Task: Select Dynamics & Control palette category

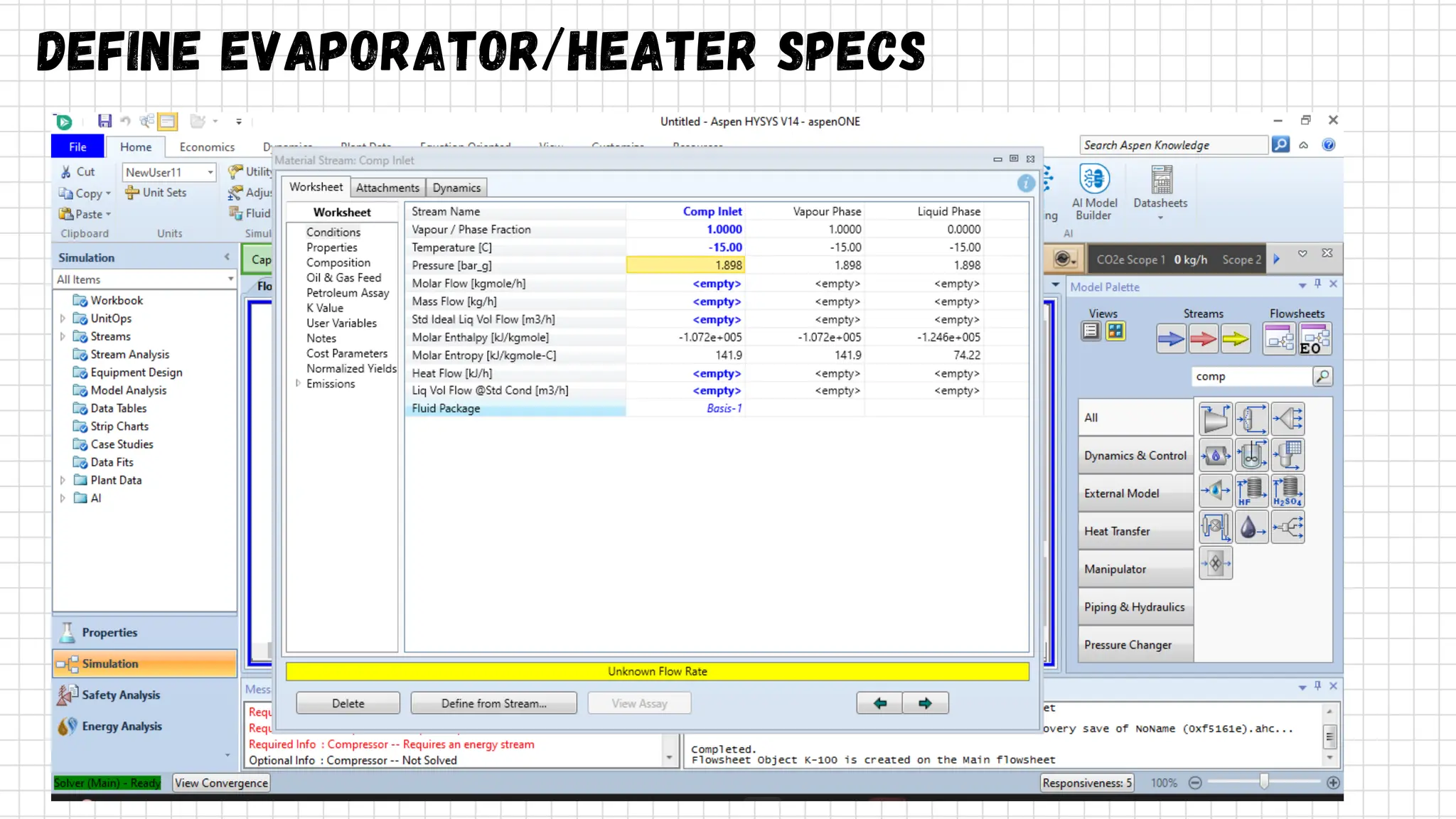Action: tap(1135, 456)
